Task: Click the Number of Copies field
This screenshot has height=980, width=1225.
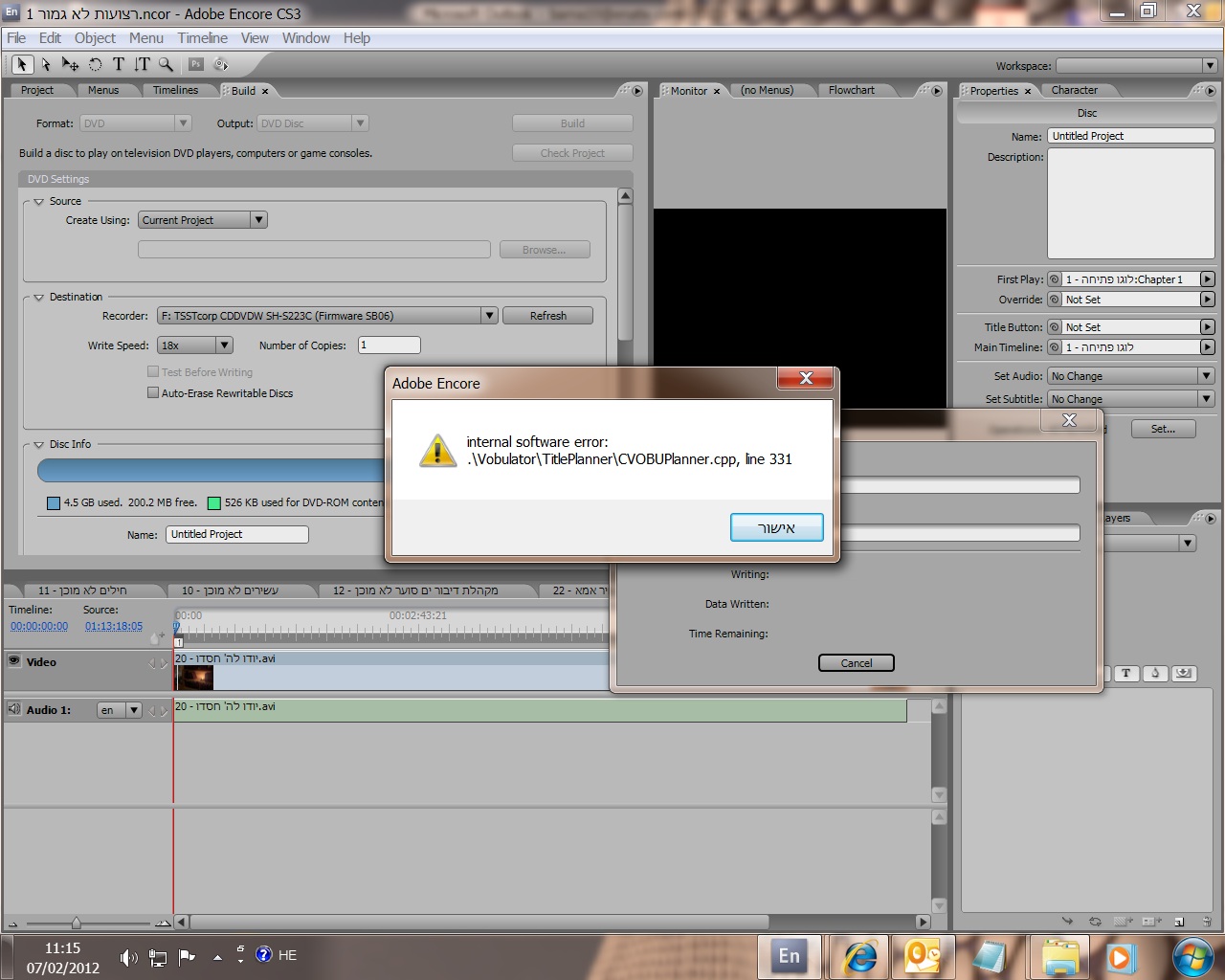Action: [390, 345]
